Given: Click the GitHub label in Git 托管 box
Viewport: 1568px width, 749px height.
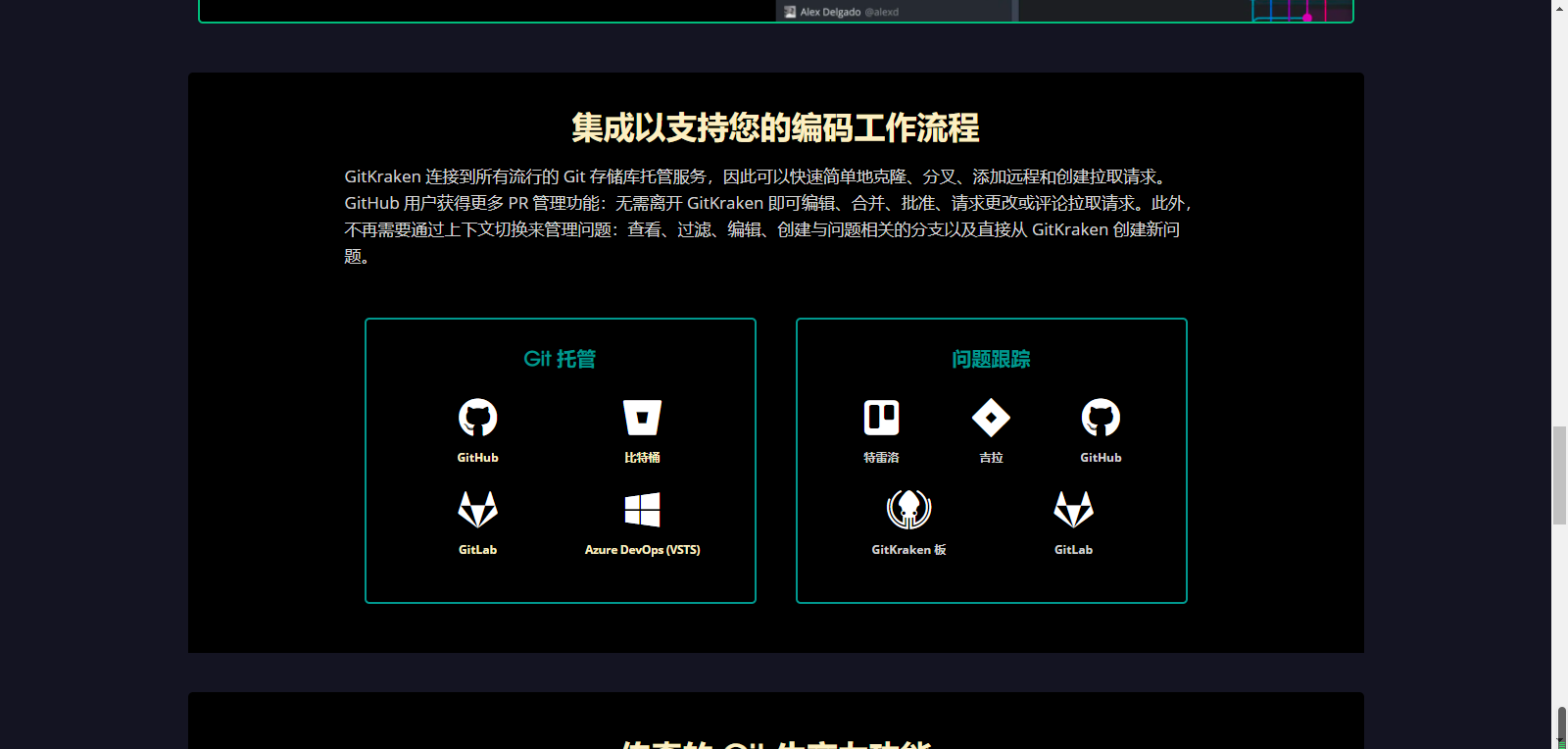Looking at the screenshot, I should [x=478, y=458].
